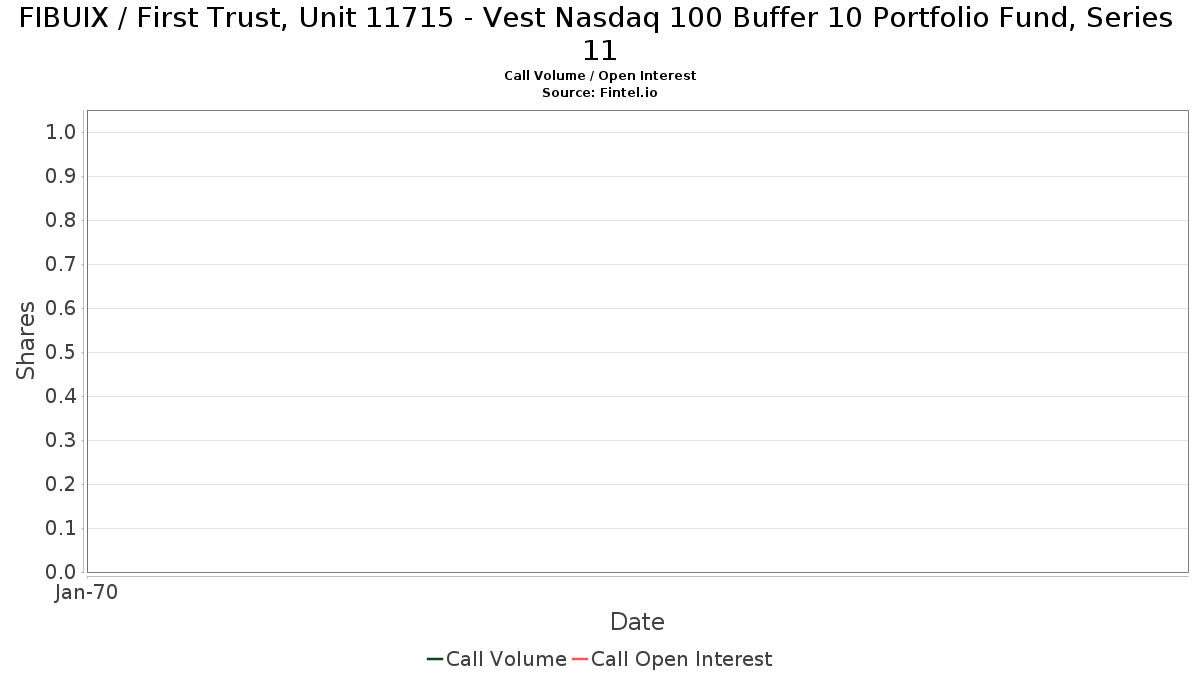Click the 0.2 y-axis tick label
Viewport: 1200px width, 675px height.
61,485
